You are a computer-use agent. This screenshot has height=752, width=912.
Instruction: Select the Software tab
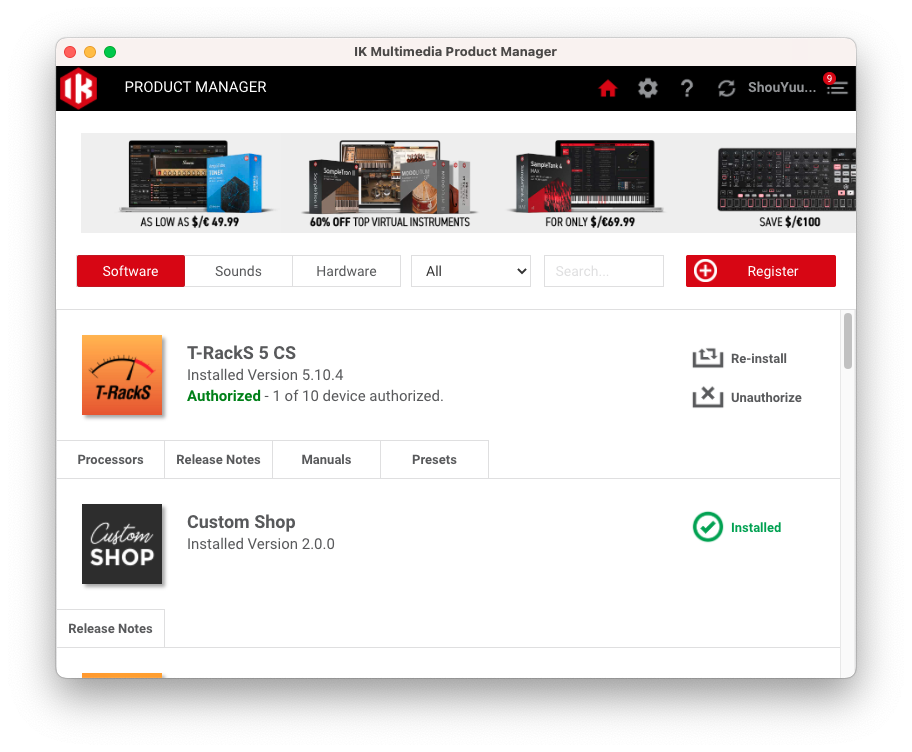tap(131, 271)
